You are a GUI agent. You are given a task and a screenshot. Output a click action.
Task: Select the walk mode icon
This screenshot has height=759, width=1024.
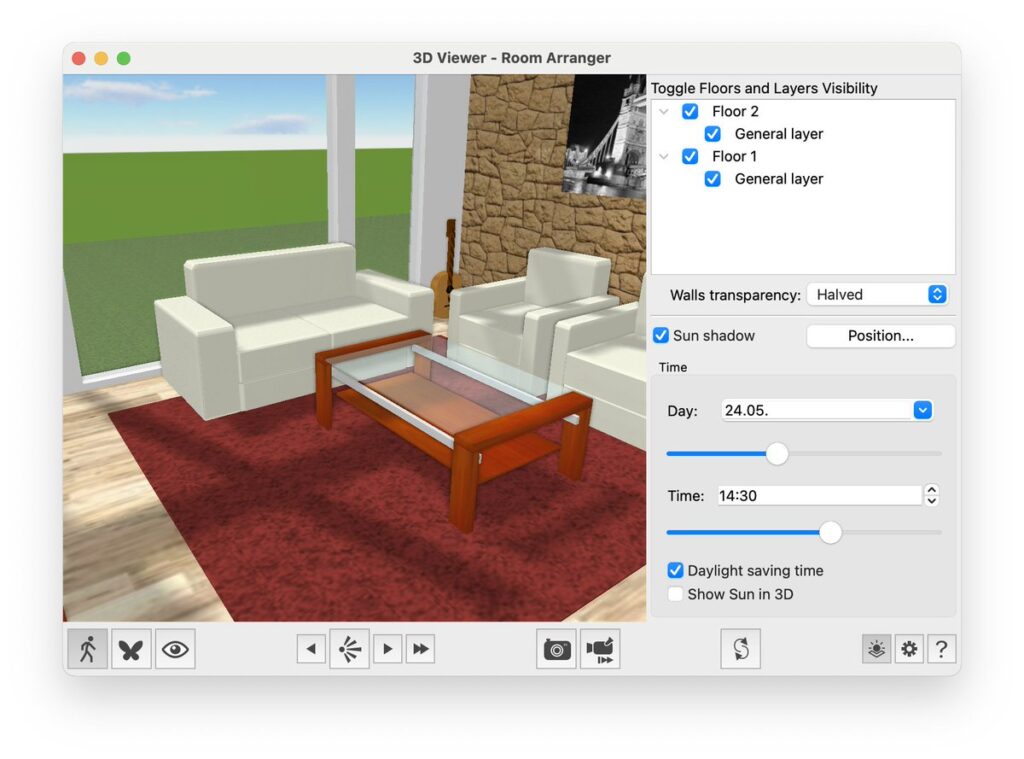(88, 649)
